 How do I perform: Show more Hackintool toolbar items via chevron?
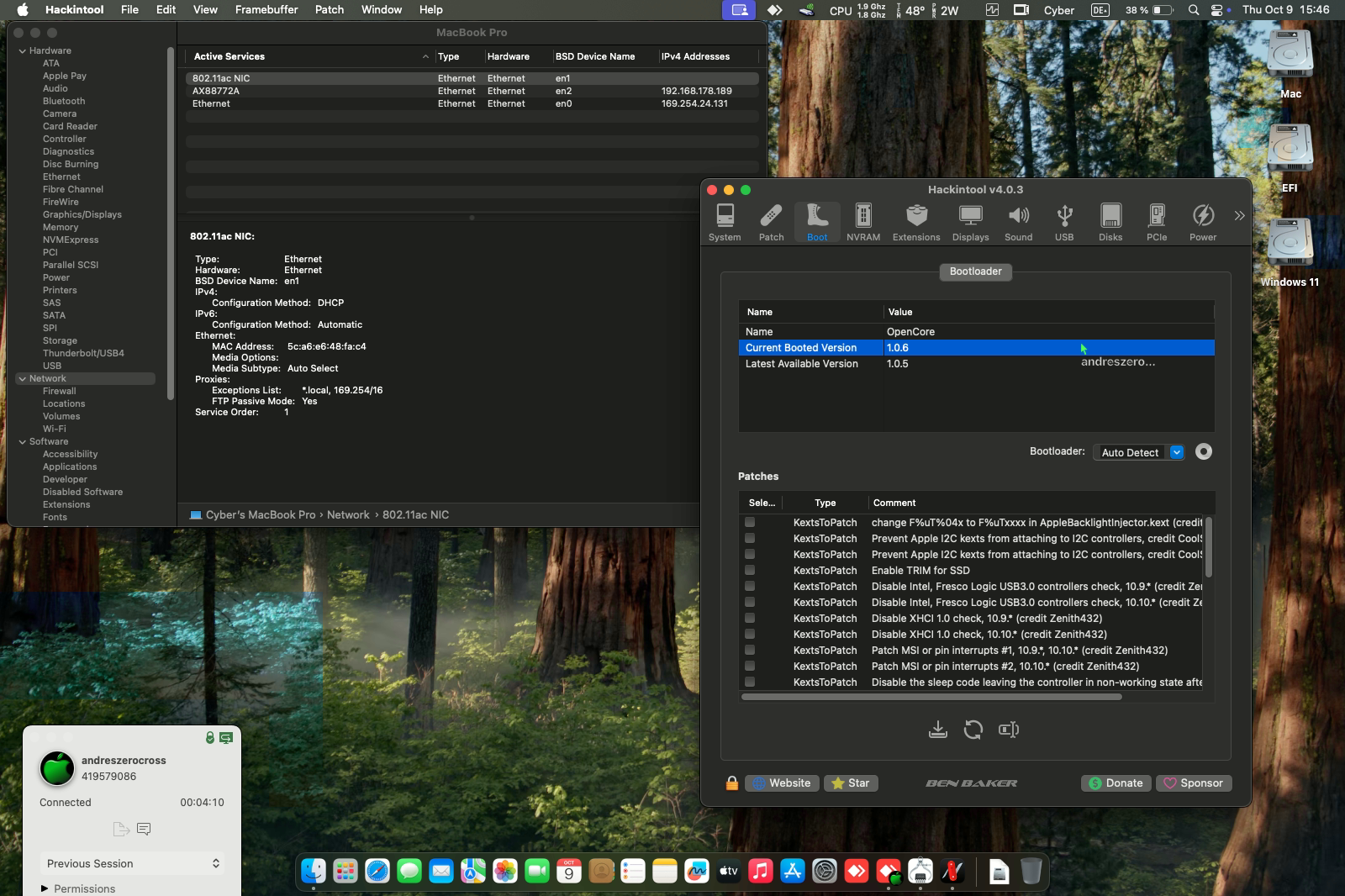[1239, 216]
